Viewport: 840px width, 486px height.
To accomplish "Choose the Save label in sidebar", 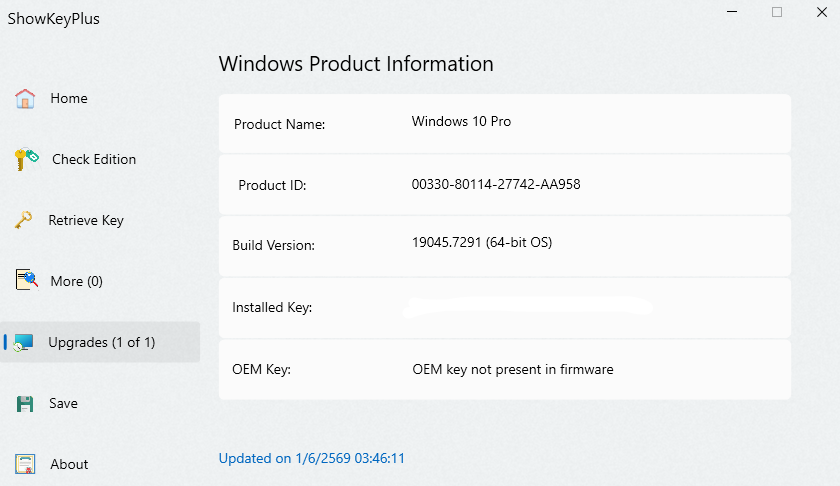I will 63,403.
